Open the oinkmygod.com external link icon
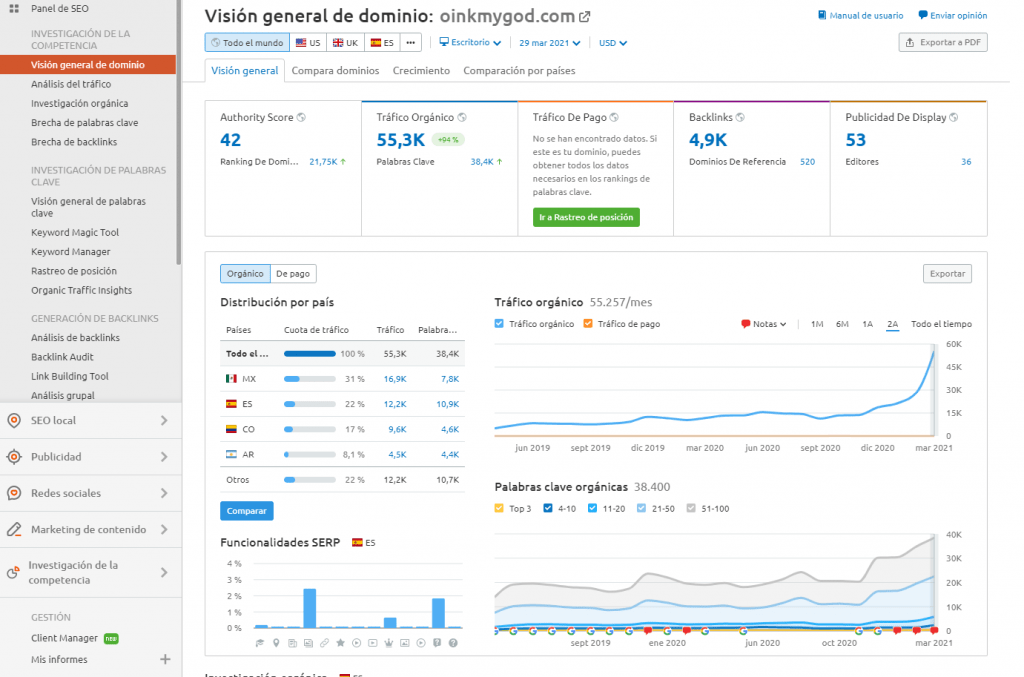Screen dimensions: 1024x677 (583, 15)
